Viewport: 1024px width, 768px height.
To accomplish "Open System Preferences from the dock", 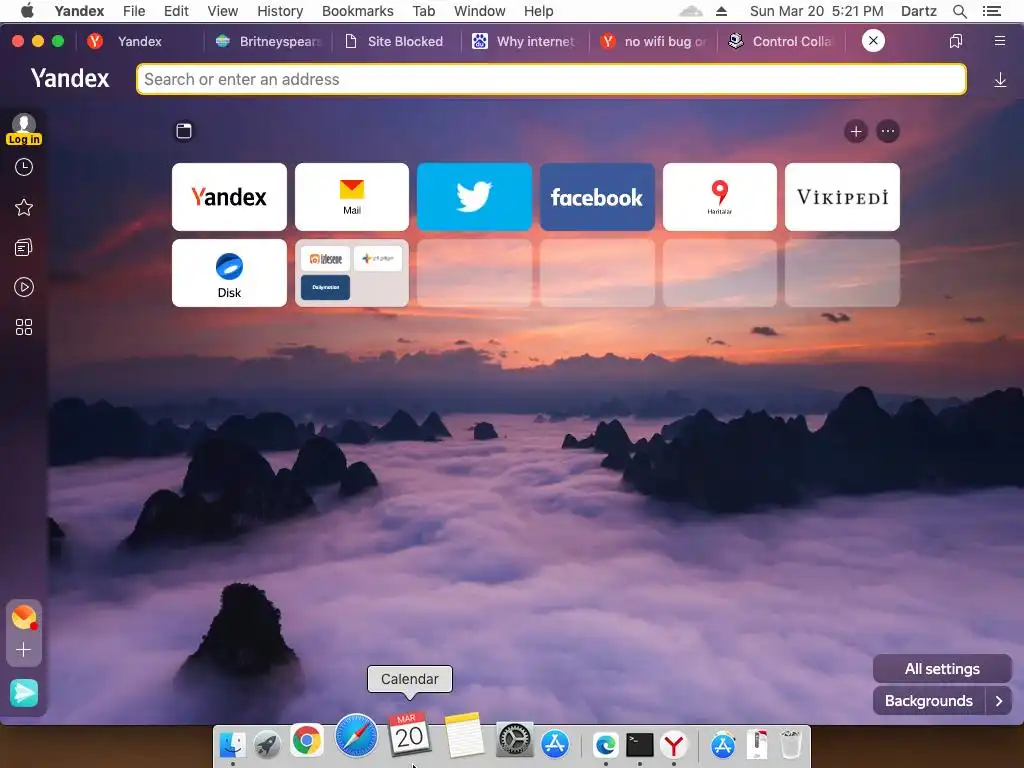I will pos(515,740).
